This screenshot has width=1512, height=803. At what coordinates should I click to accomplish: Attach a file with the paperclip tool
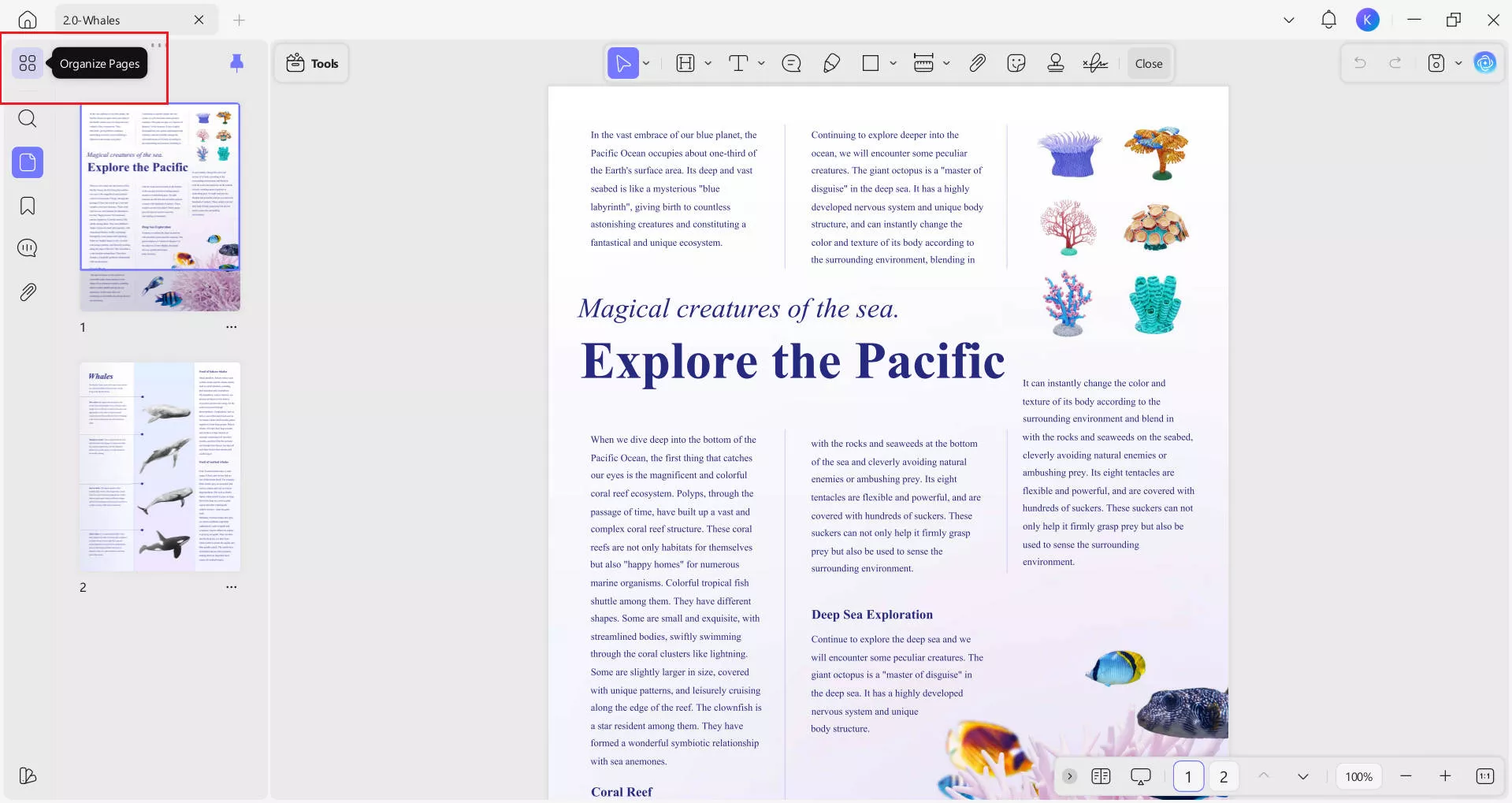977,63
